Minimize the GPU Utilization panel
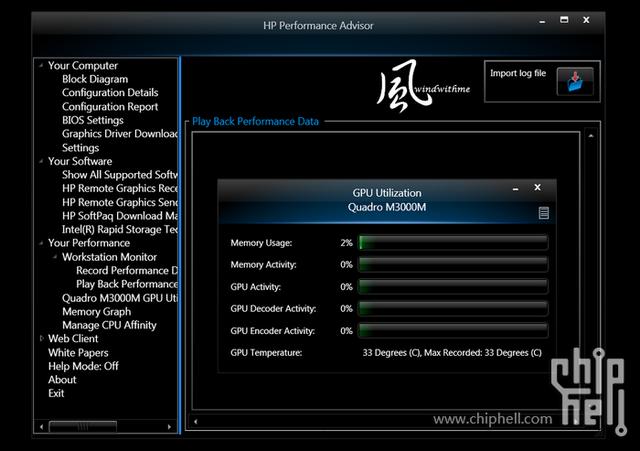This screenshot has width=640, height=451. (516, 188)
